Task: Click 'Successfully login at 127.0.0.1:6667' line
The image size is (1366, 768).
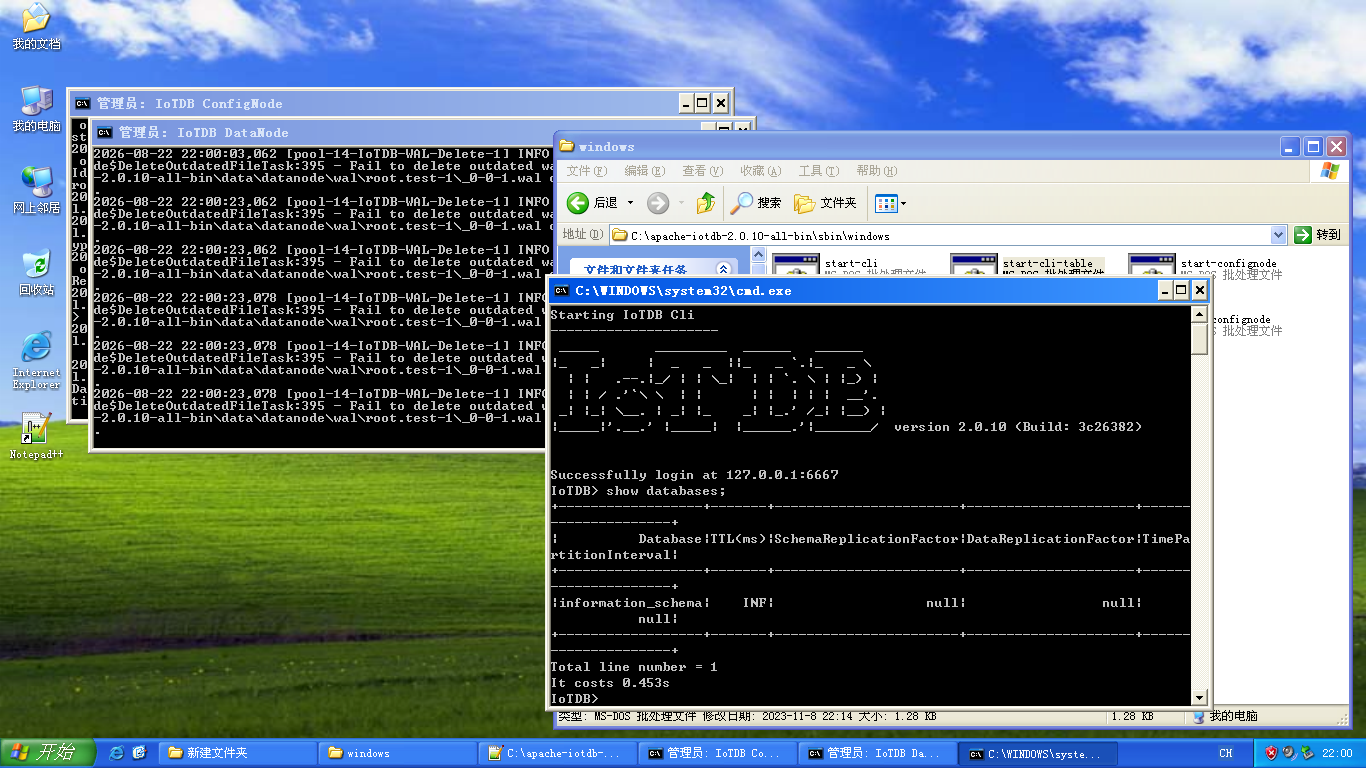Action: (x=694, y=475)
